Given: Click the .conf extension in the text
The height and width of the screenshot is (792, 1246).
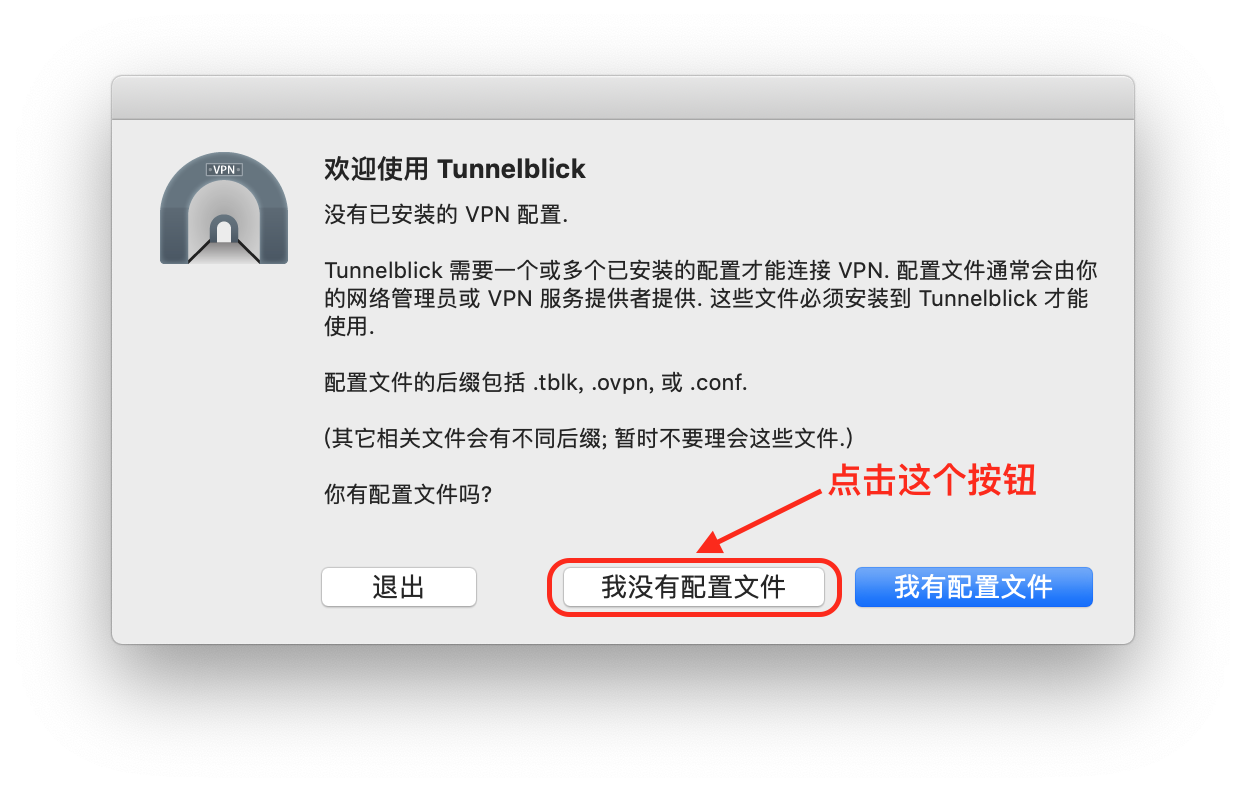Looking at the screenshot, I should point(720,383).
